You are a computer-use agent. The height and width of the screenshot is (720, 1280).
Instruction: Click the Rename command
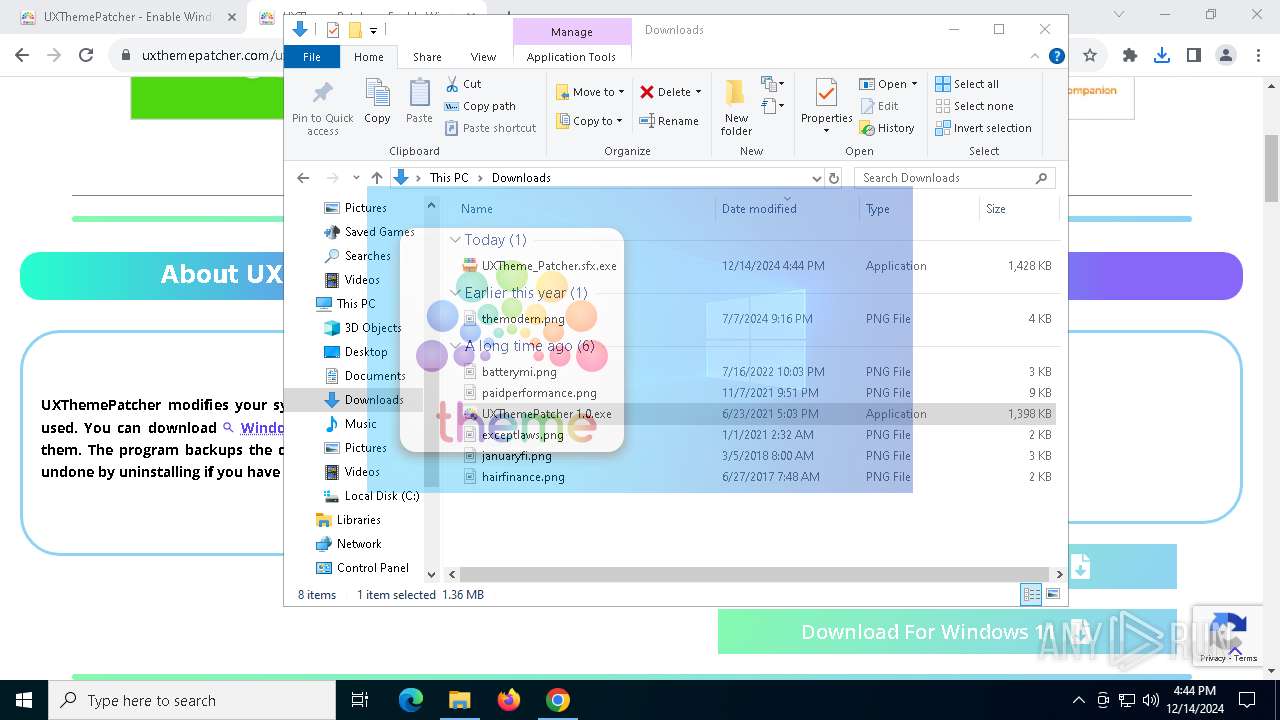click(669, 121)
